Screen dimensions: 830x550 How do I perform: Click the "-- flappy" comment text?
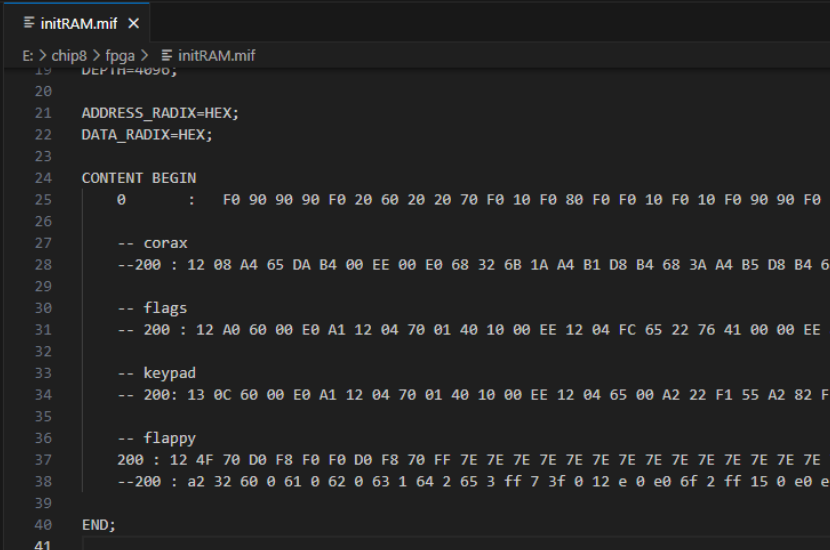point(156,438)
